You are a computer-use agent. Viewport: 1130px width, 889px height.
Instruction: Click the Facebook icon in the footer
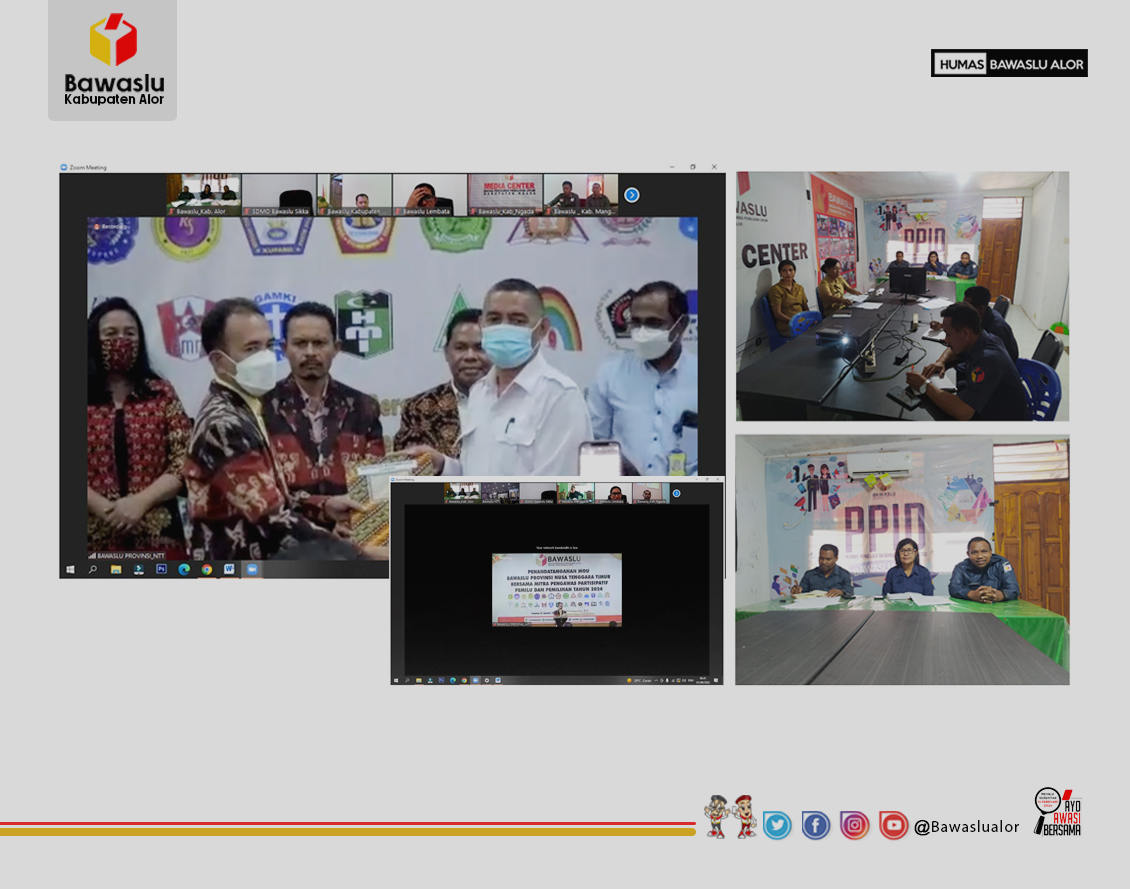[x=815, y=825]
